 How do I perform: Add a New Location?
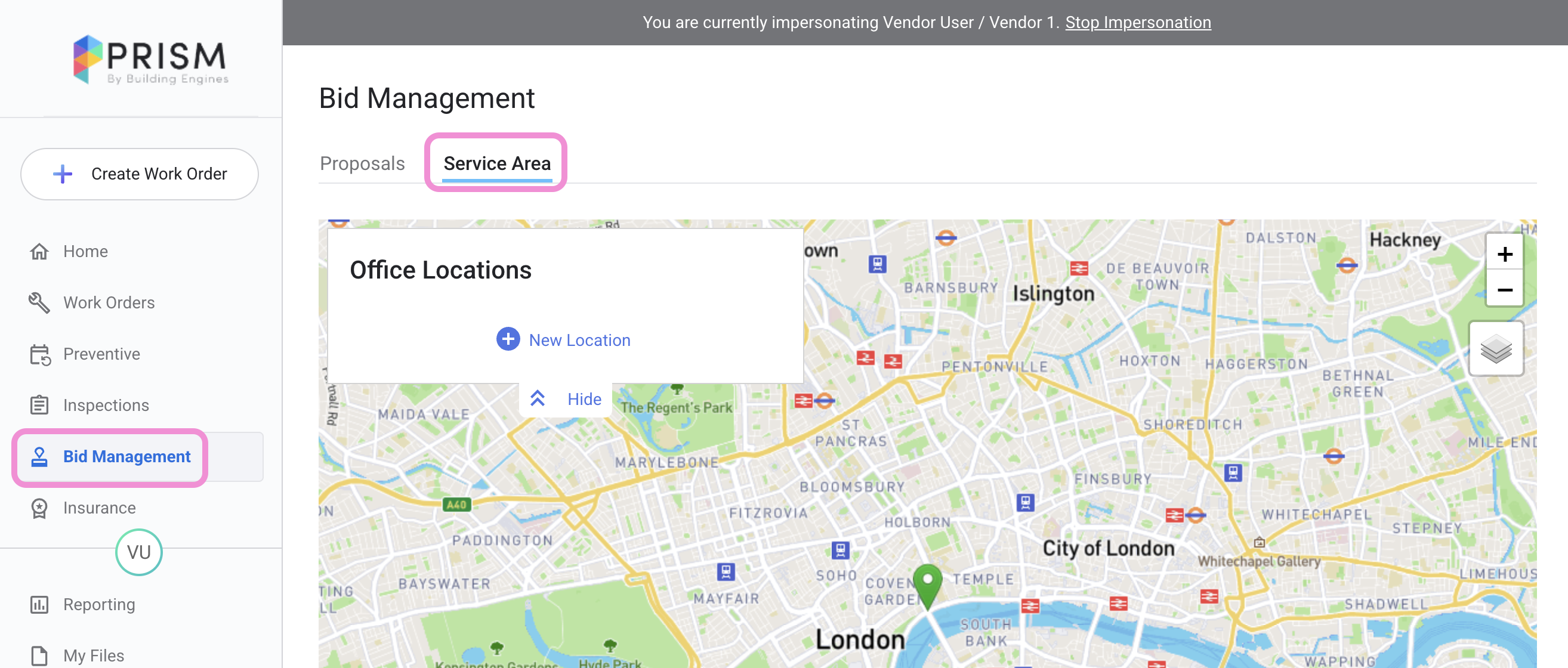(564, 340)
